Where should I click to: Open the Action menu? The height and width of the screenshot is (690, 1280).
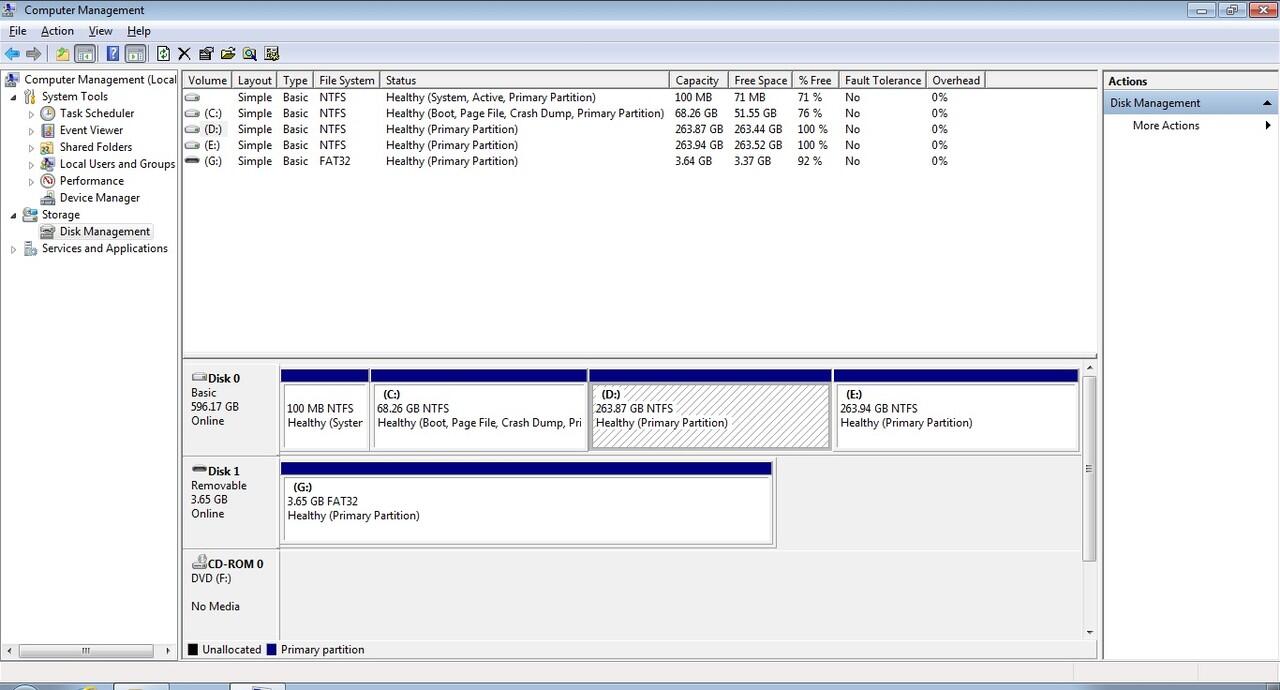click(57, 31)
